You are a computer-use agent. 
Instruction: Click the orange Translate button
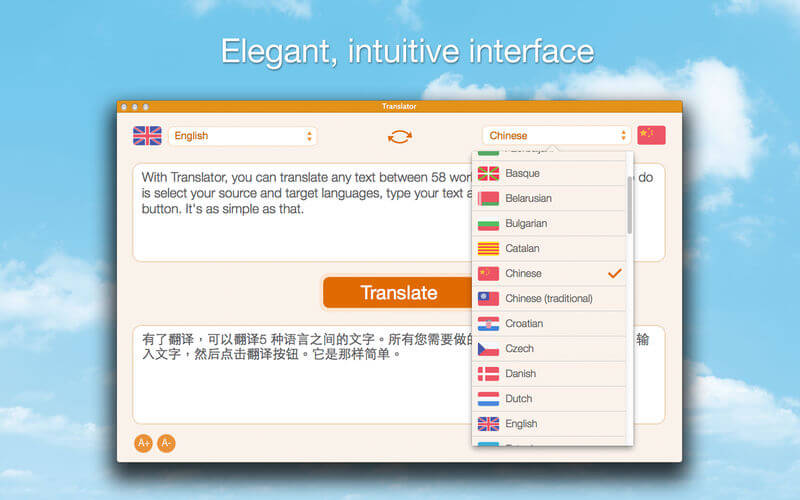click(x=398, y=293)
